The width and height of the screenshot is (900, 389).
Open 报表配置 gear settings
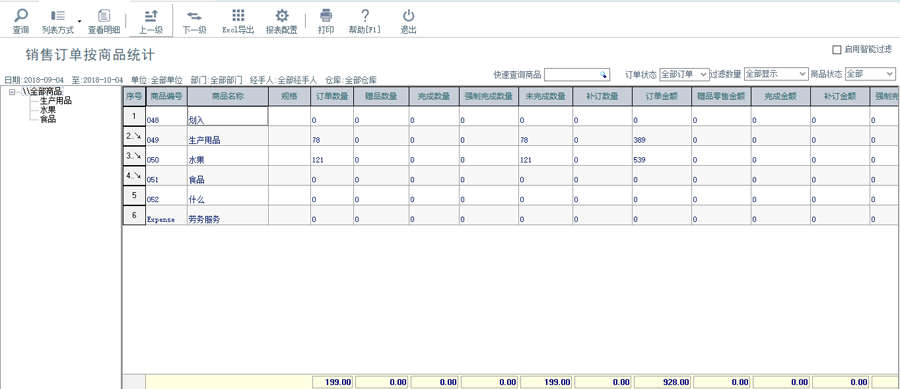coord(282,15)
